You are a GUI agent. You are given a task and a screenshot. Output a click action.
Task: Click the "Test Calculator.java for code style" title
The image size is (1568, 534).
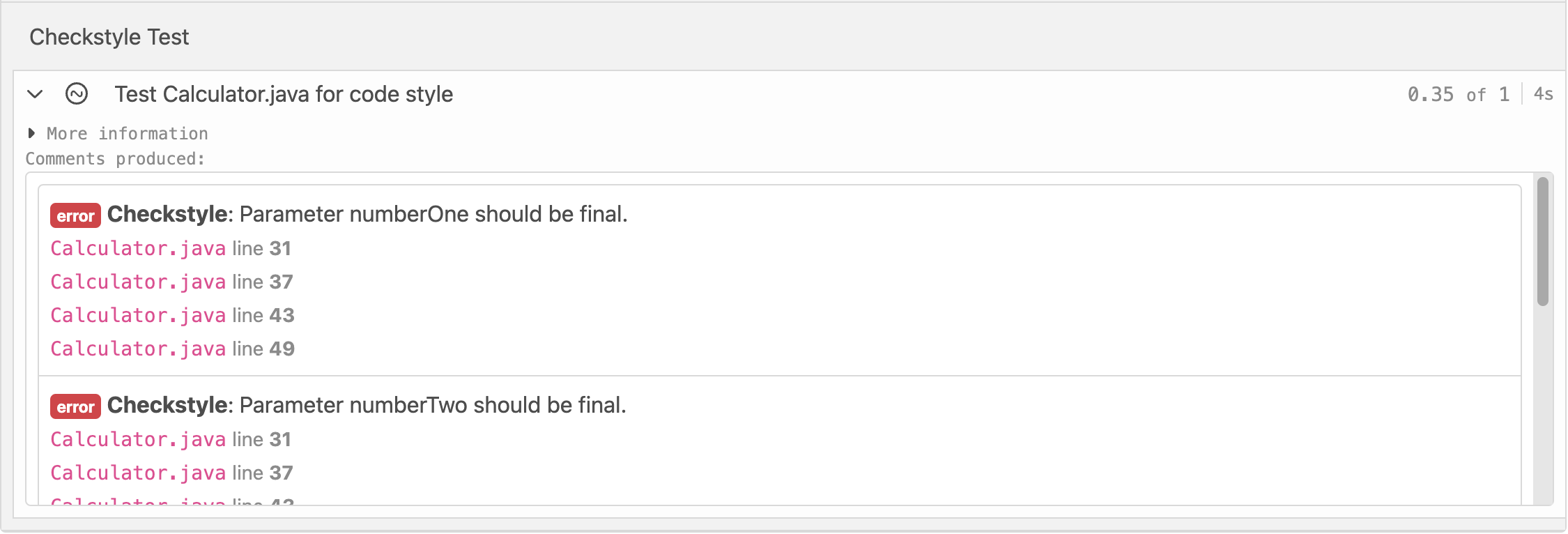point(284,94)
